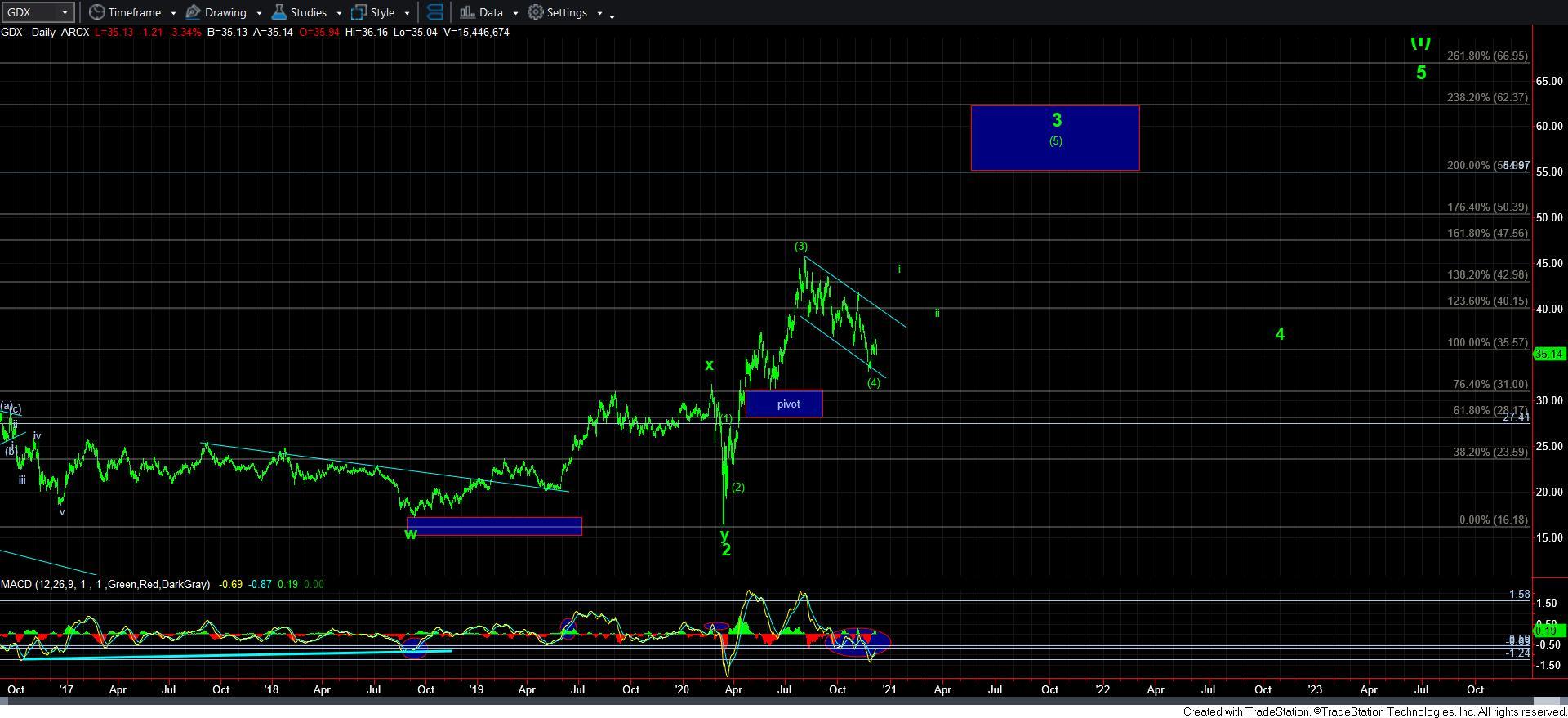Image resolution: width=1568 pixels, height=718 pixels.
Task: Click the green 'x' wave label
Action: 709,365
